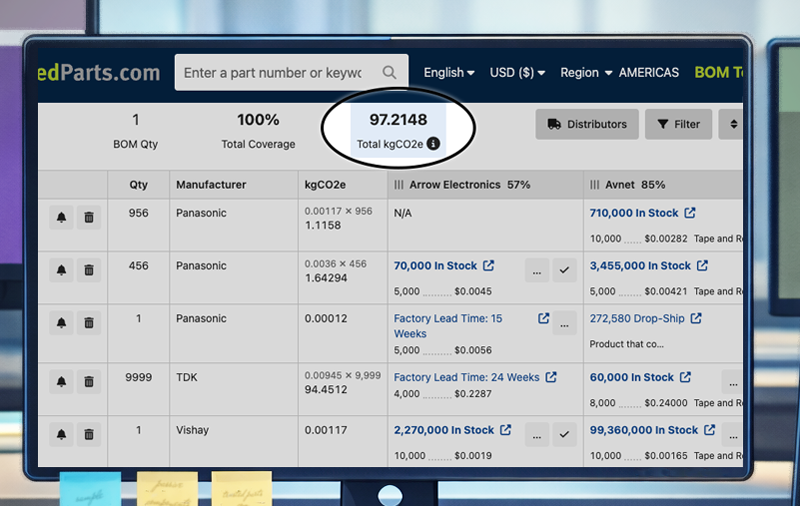Screen dimensions: 800x506
Task: Open external link icon beside 70,000 In Stock
Action: [489, 265]
